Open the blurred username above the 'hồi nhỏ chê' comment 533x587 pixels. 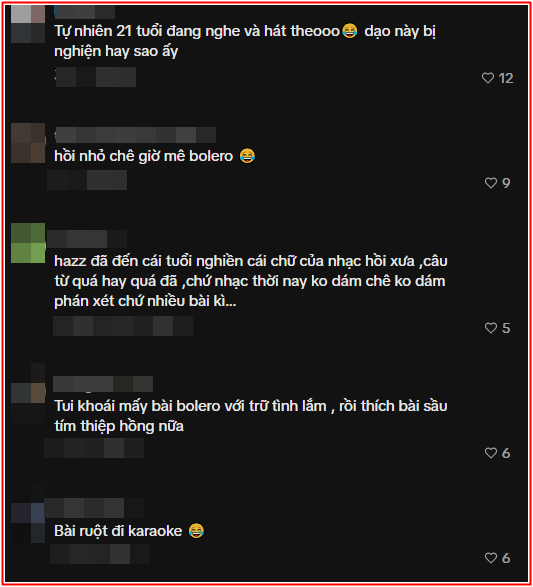pyautogui.click(x=135, y=135)
